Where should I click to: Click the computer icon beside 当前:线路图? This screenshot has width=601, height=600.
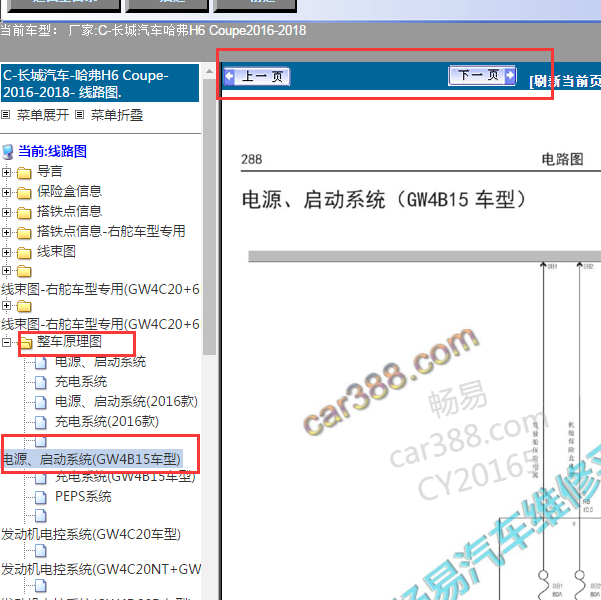(8, 152)
